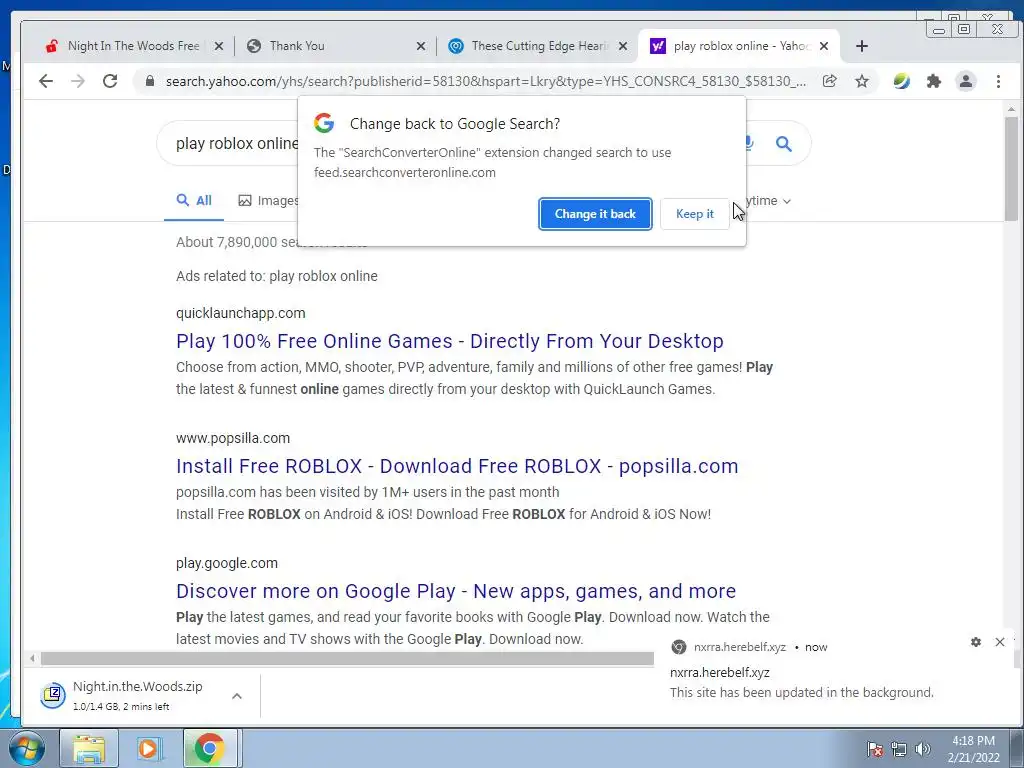The width and height of the screenshot is (1024, 768).
Task: Open Windows Explorer from taskbar
Action: pyautogui.click(x=89, y=748)
